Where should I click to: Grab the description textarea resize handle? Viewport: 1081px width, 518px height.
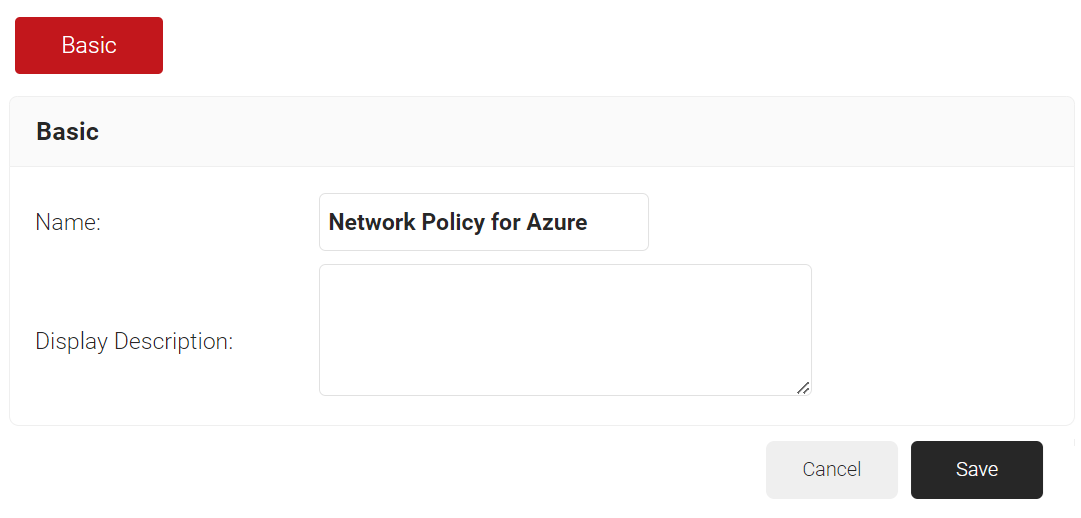pyautogui.click(x=803, y=388)
